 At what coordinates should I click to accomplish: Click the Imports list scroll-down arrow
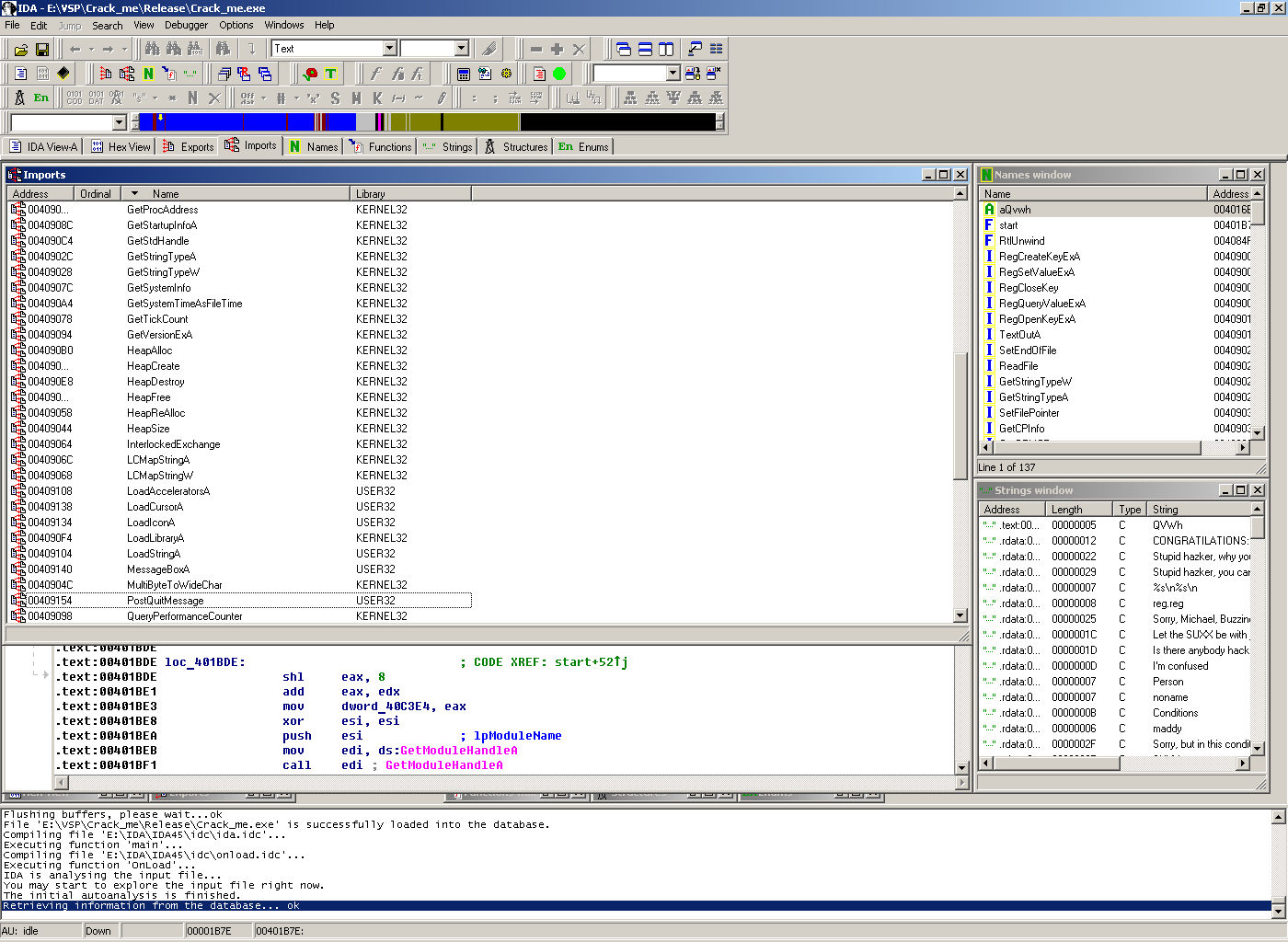point(960,615)
